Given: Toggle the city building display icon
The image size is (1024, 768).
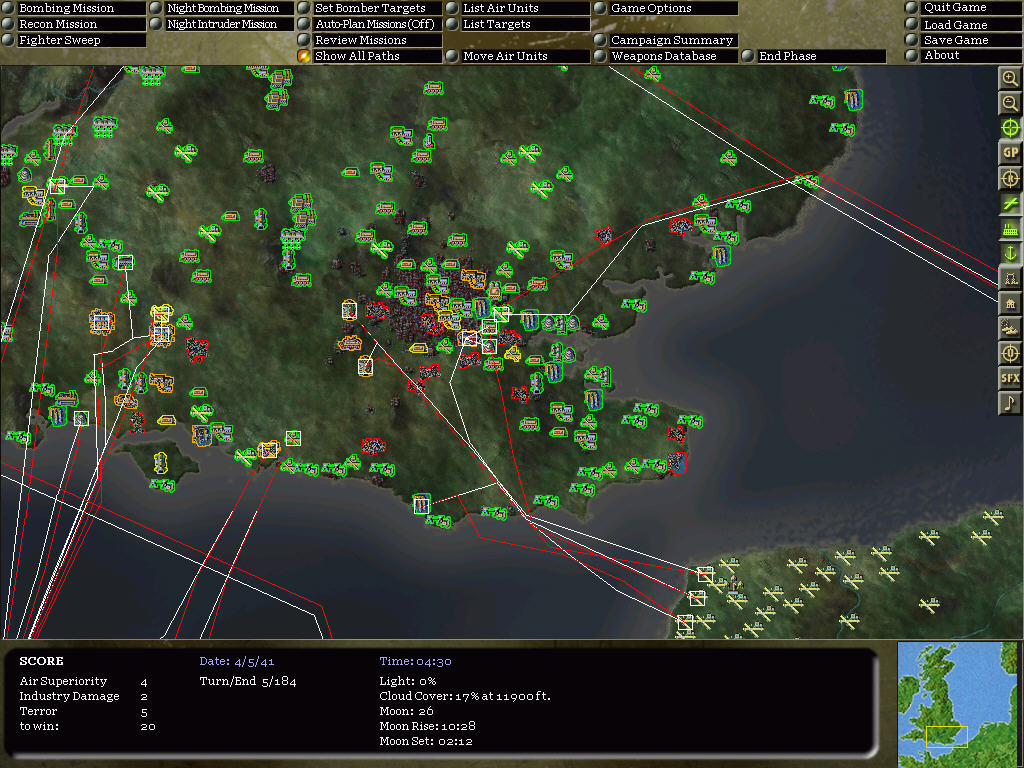Looking at the screenshot, I should tap(1010, 303).
